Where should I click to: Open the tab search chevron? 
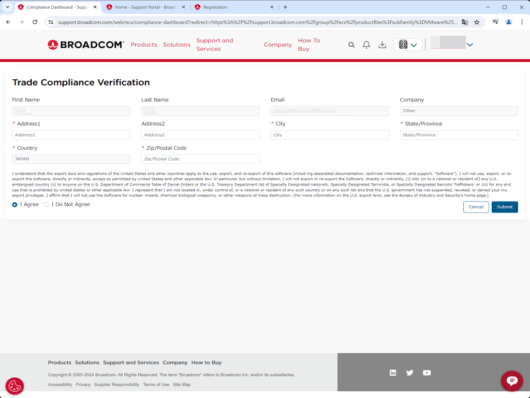[x=7, y=7]
